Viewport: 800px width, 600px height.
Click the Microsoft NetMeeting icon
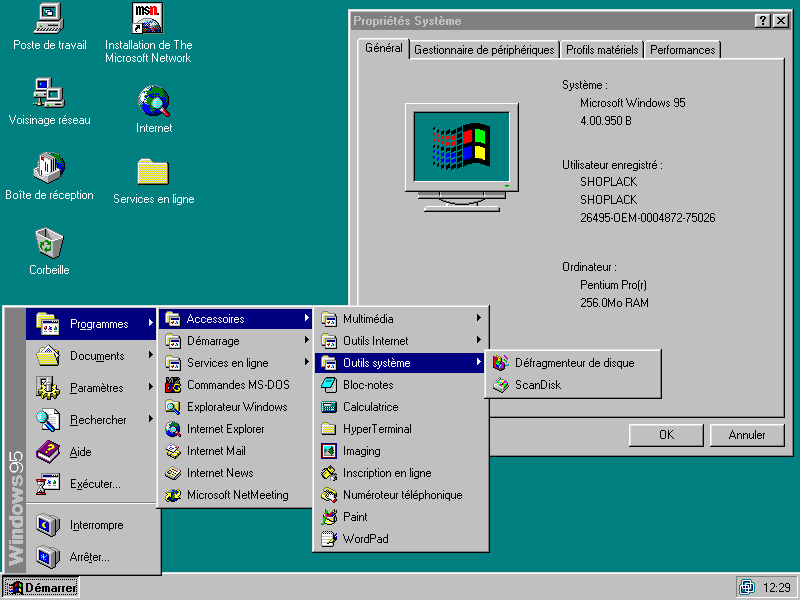[173, 495]
